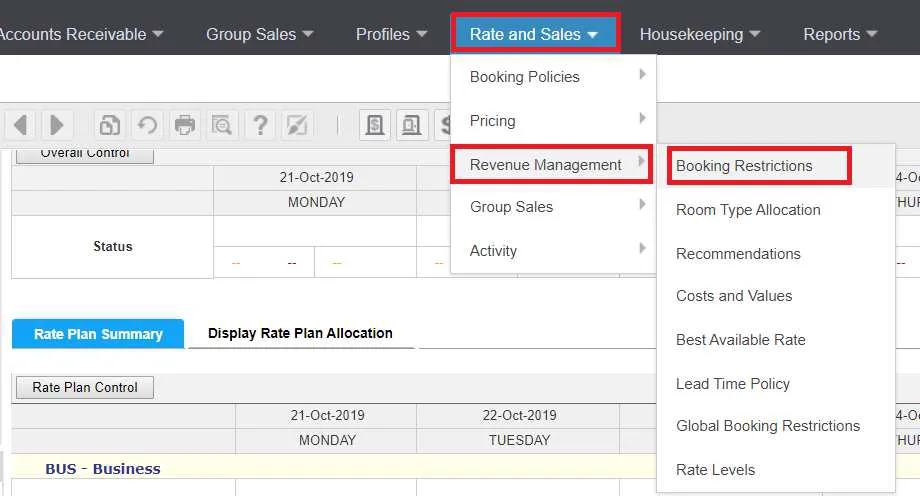920x496 pixels.
Task: Click the Rate Plan Control button
Action: click(85, 387)
